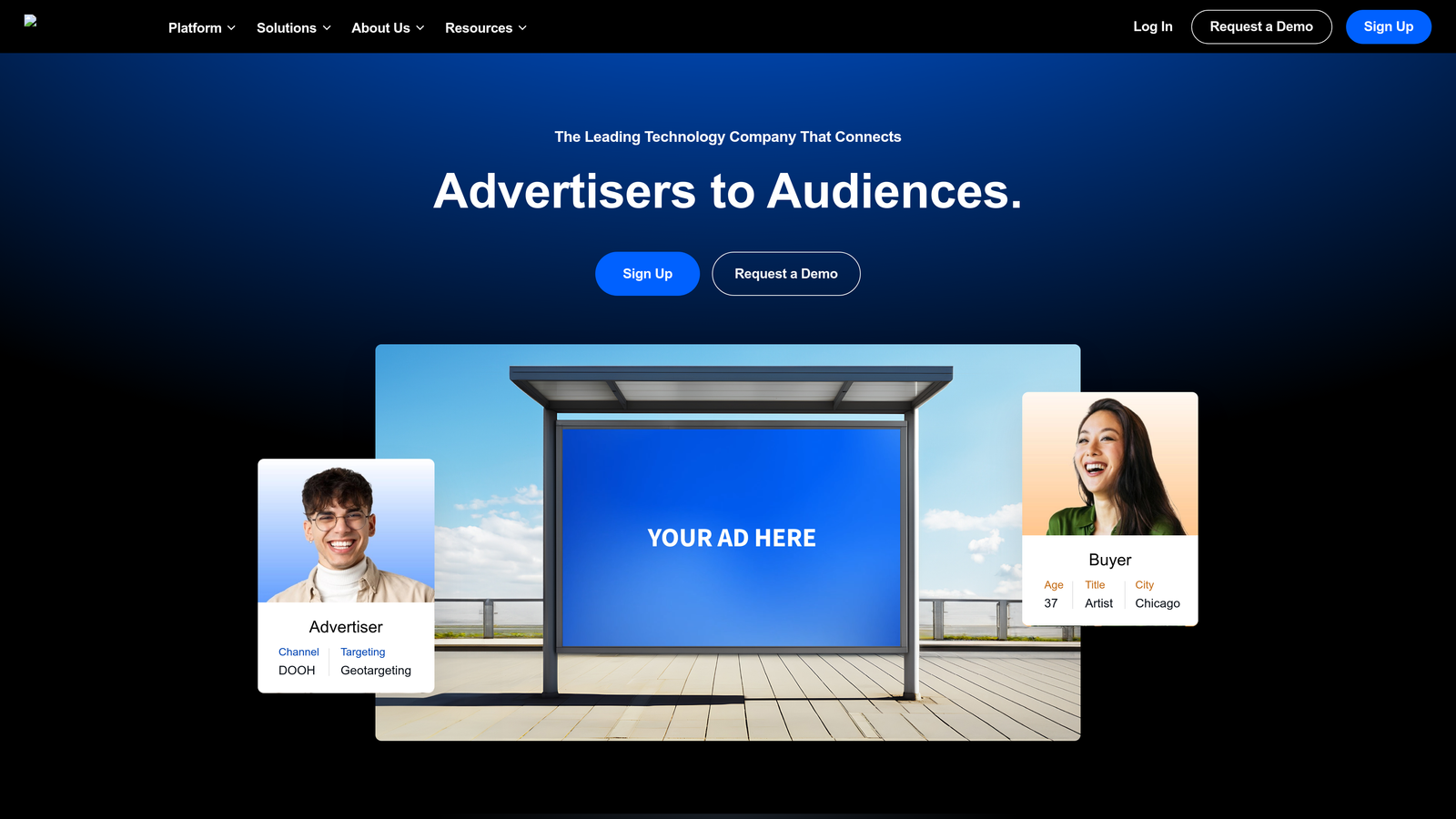Expand the Resources menu chevron
The height and width of the screenshot is (819, 1456).
point(522,28)
